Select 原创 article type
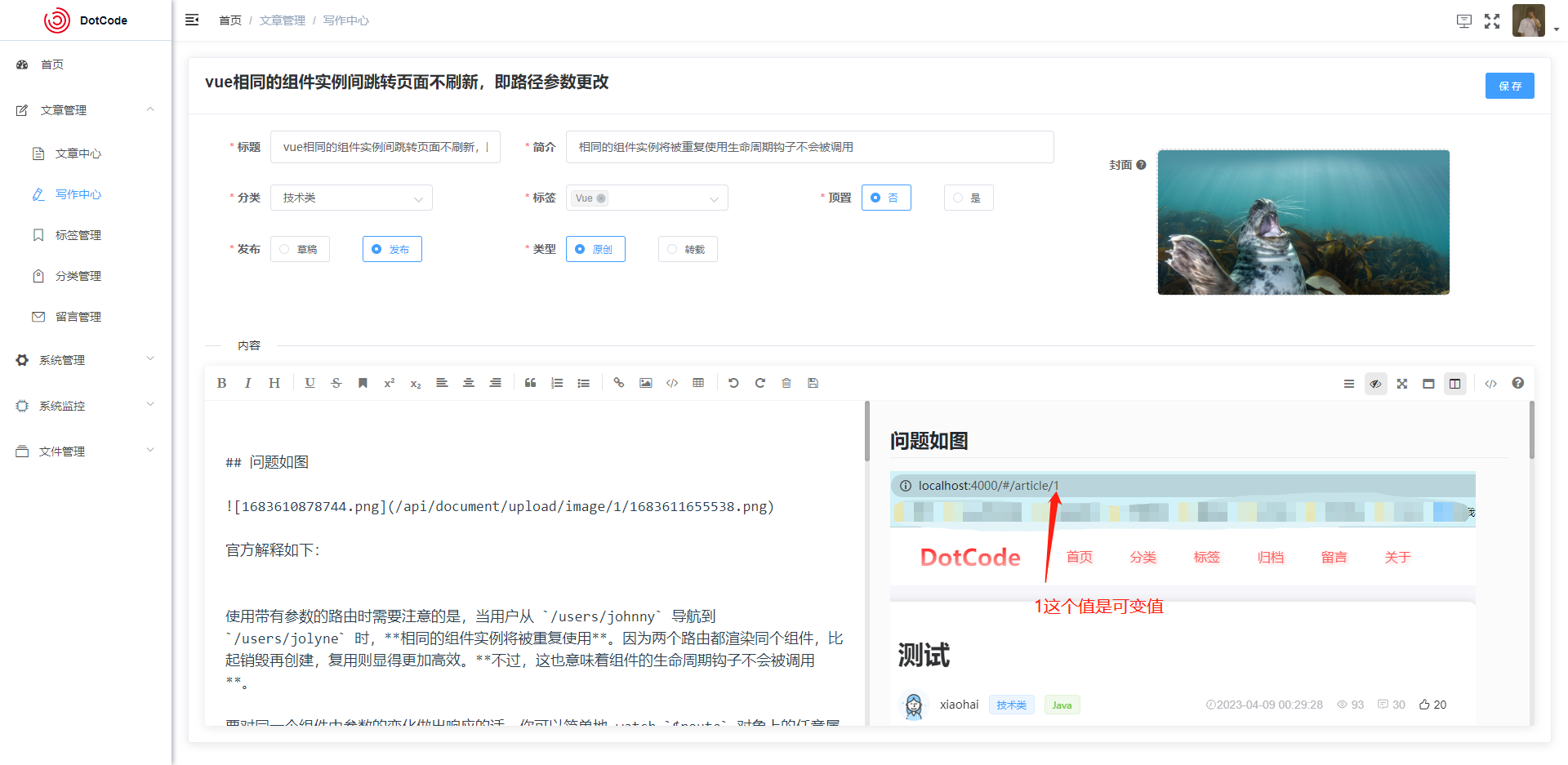The width and height of the screenshot is (1568, 765). click(x=595, y=249)
